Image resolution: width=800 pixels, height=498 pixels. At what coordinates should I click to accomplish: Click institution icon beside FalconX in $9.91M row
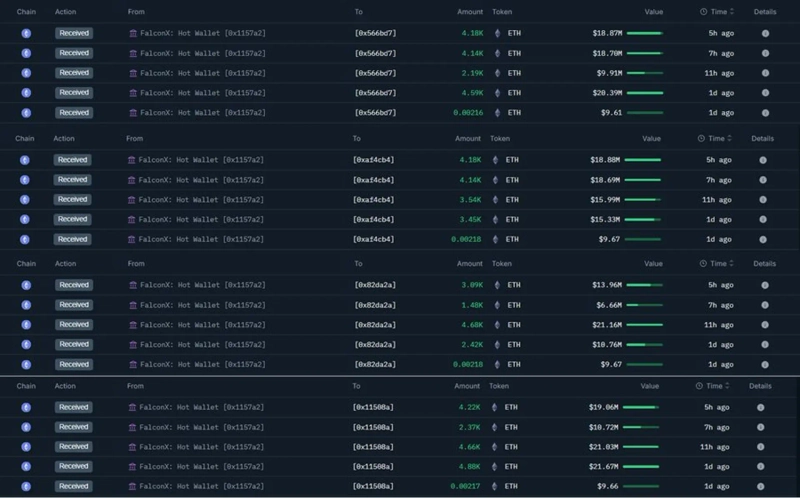133,73
